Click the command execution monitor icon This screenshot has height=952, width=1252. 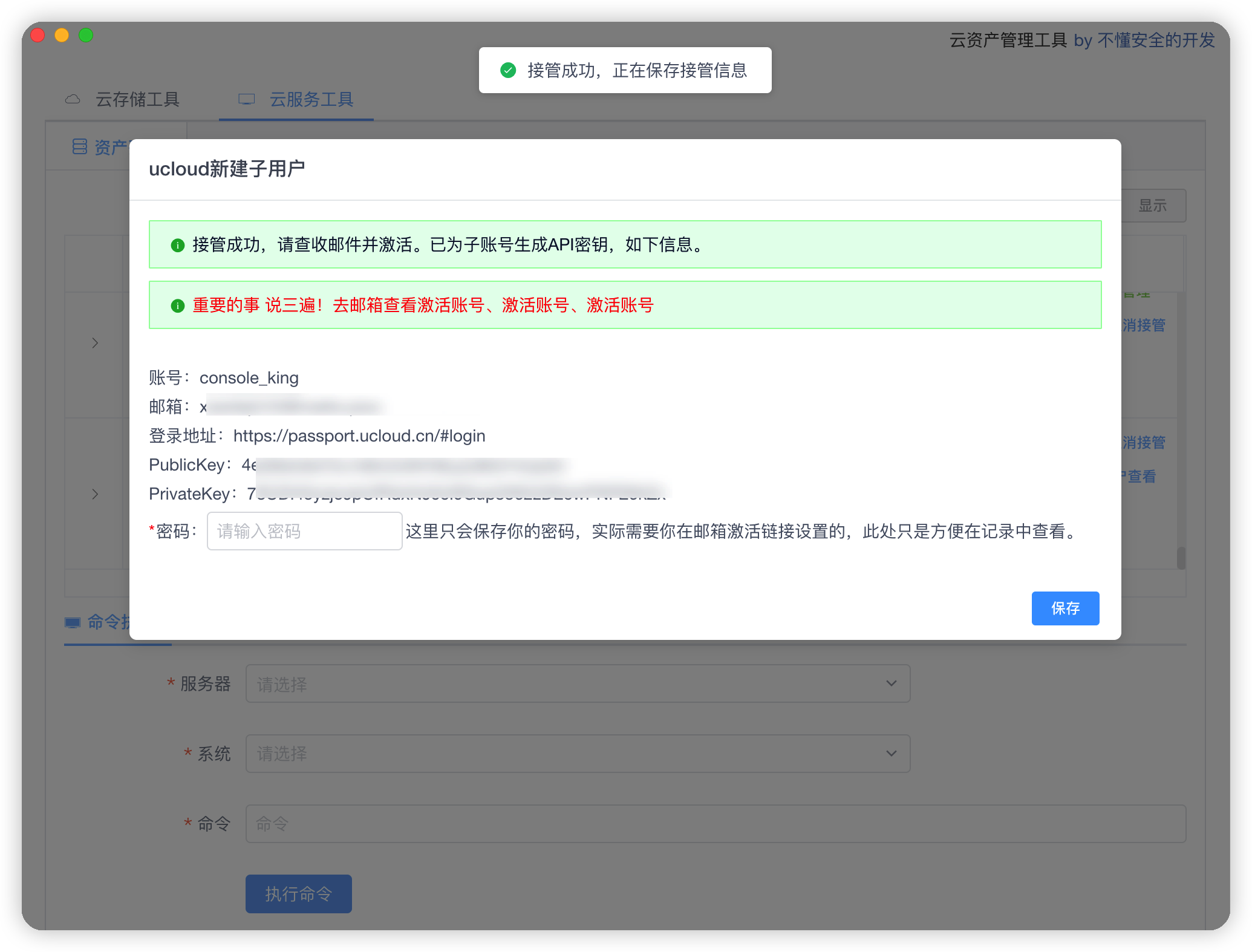coord(73,622)
